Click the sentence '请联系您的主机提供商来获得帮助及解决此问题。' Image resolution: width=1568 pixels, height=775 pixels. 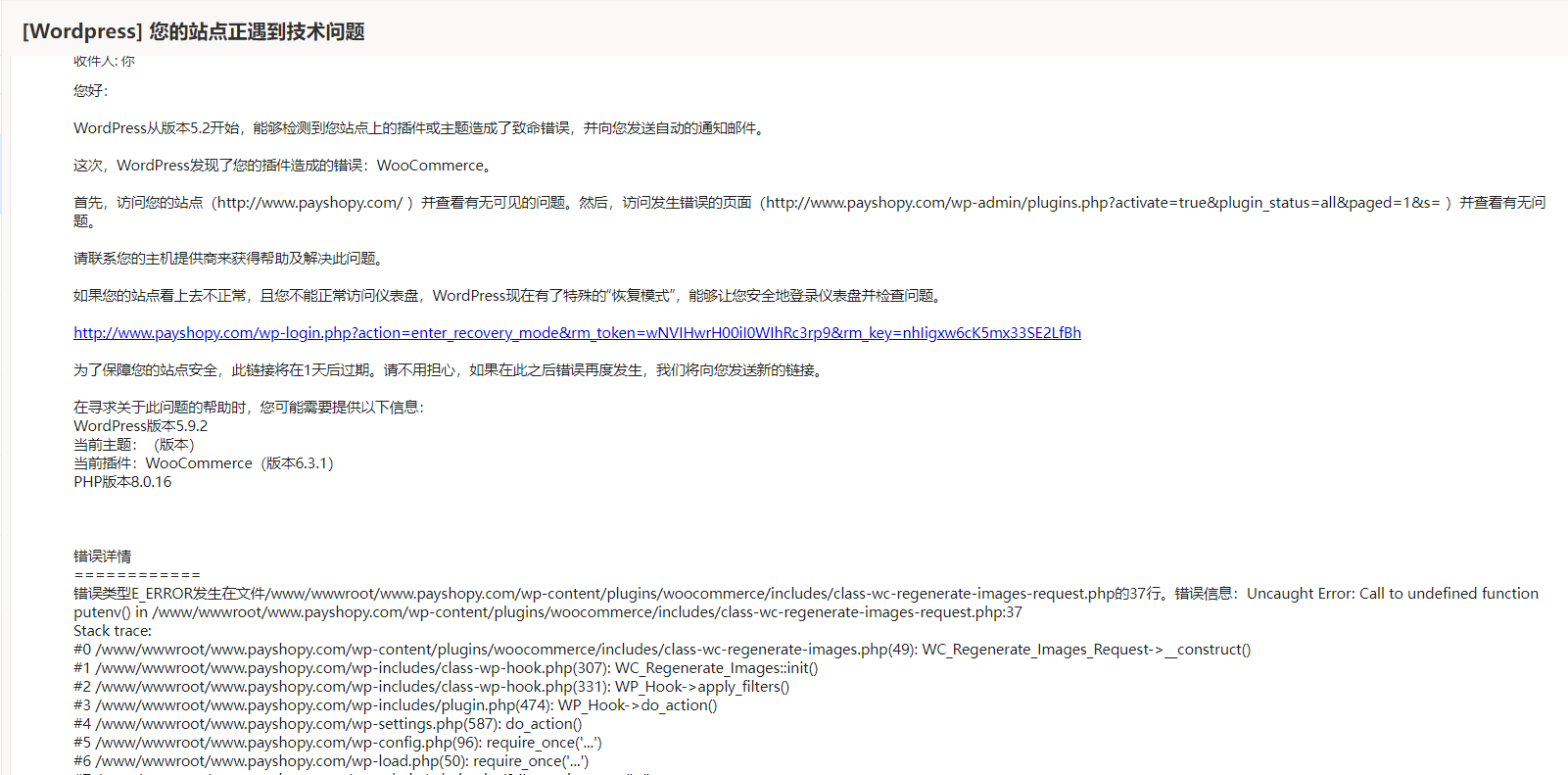coord(231,259)
